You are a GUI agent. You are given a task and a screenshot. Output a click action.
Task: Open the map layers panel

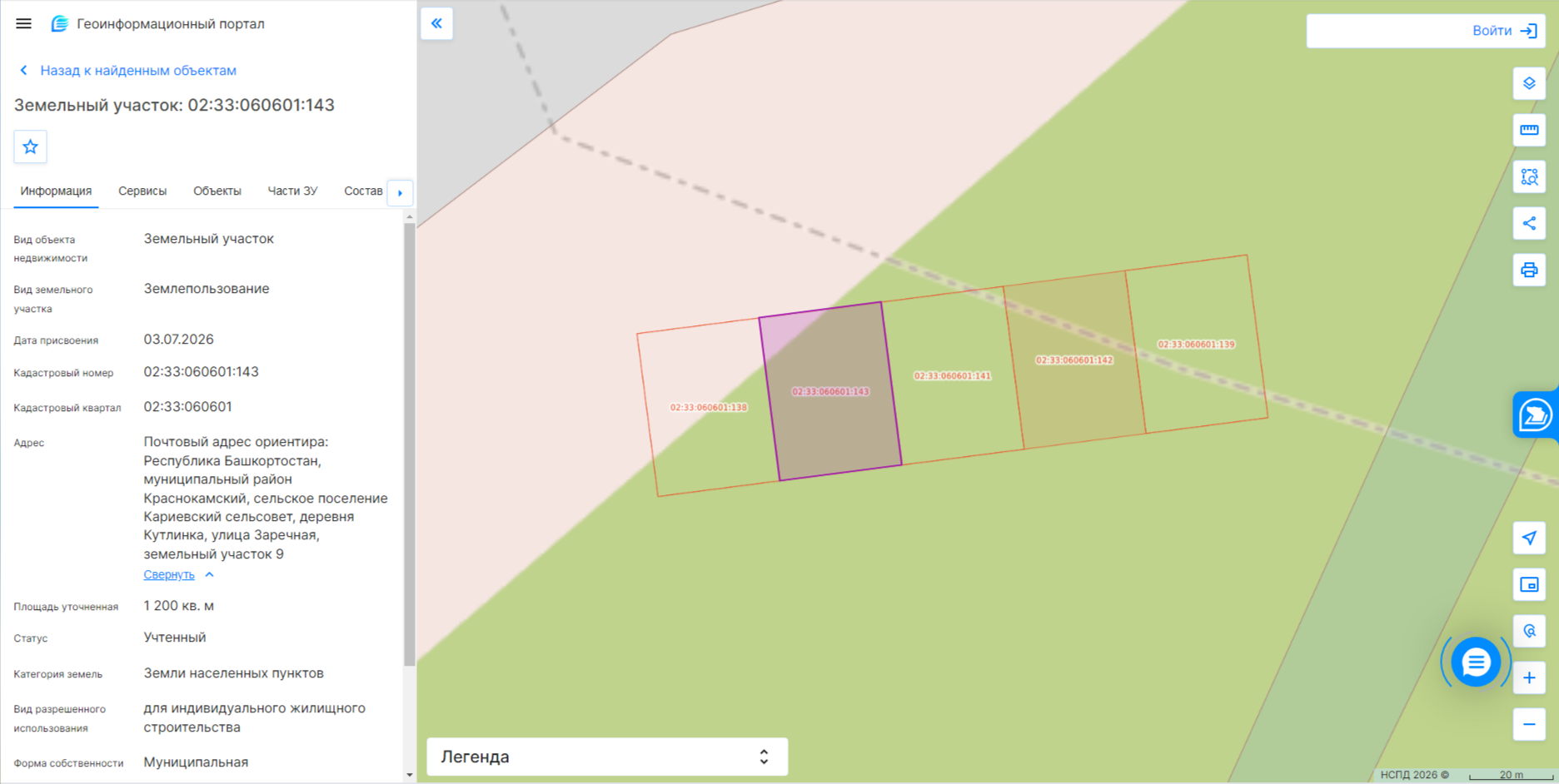point(1529,83)
